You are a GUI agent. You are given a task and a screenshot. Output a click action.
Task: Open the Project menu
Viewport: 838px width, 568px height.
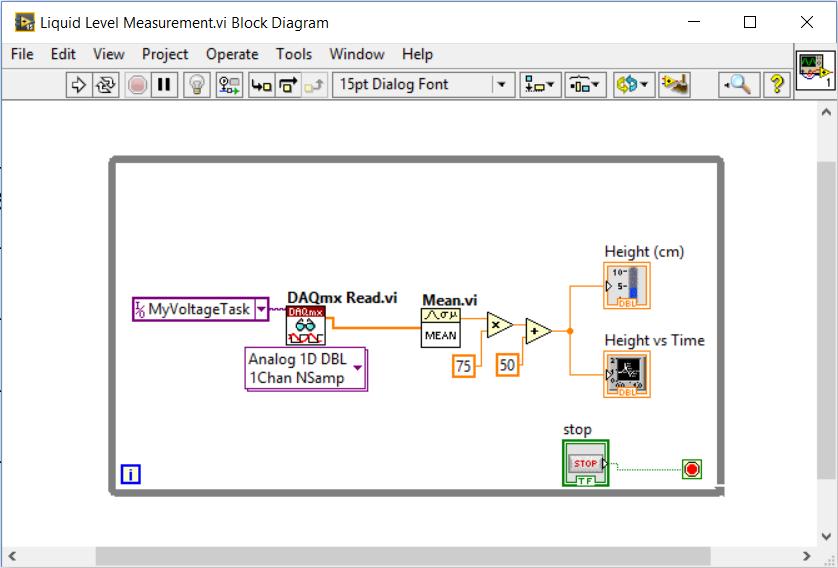point(165,55)
